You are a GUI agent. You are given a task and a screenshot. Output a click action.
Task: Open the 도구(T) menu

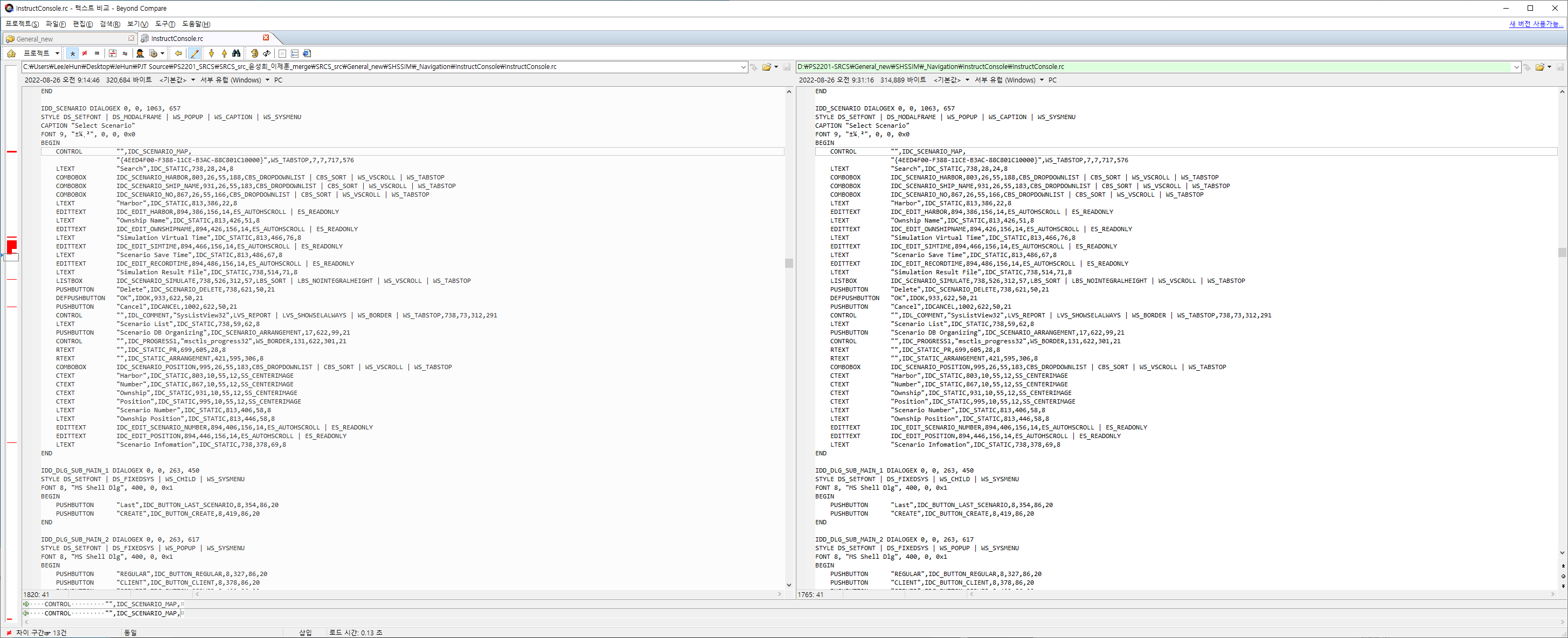[165, 24]
